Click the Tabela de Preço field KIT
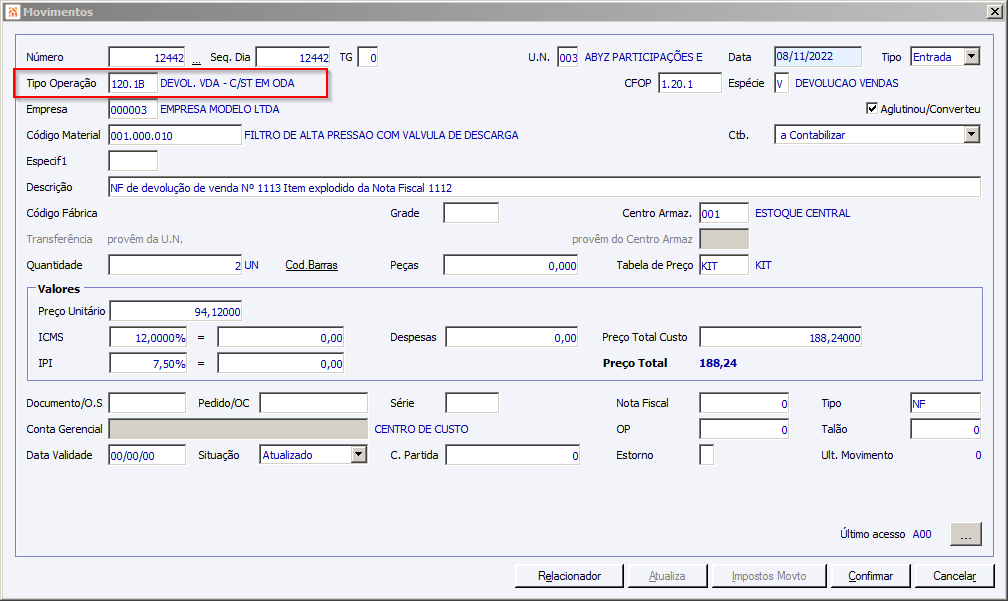1008x601 pixels. [x=724, y=265]
